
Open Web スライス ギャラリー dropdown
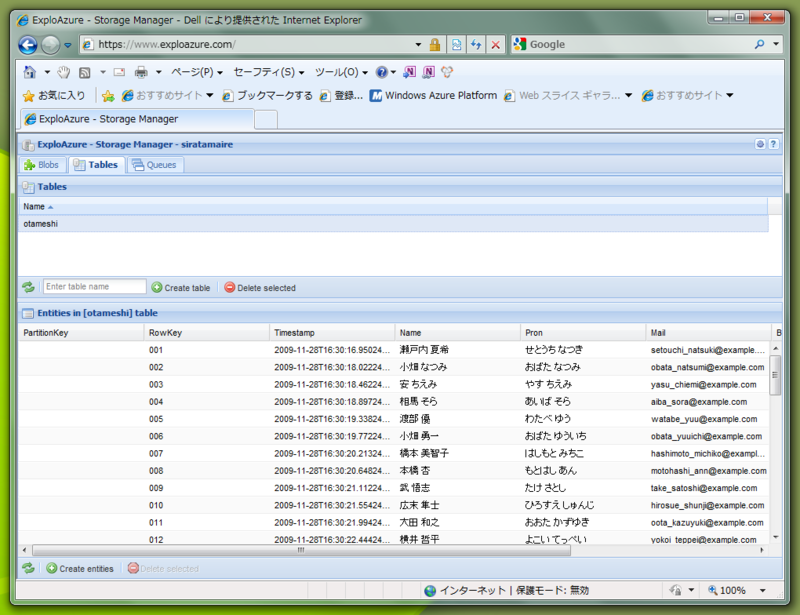coord(568,95)
